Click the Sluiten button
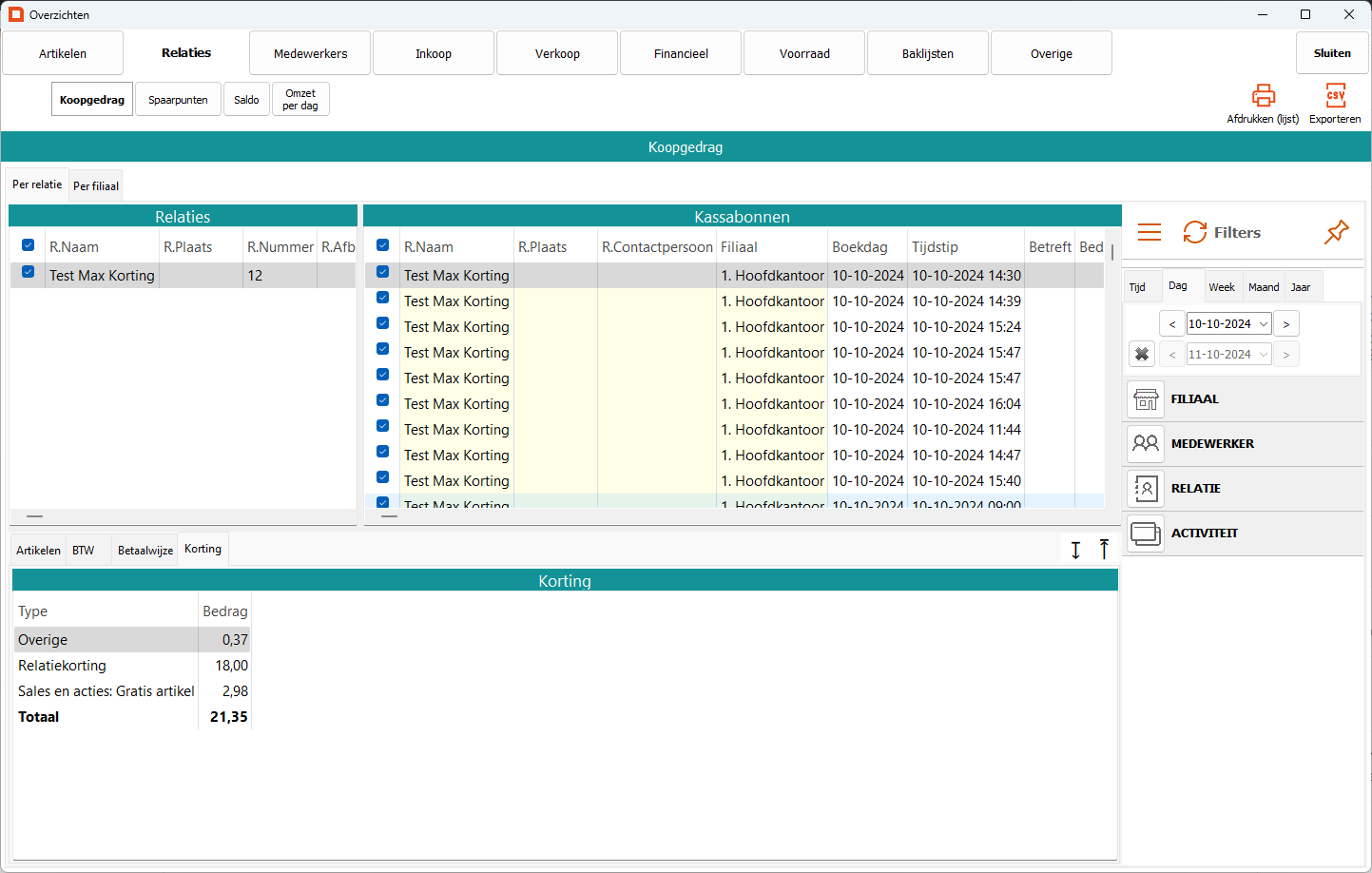This screenshot has height=873, width=1372. tap(1332, 53)
